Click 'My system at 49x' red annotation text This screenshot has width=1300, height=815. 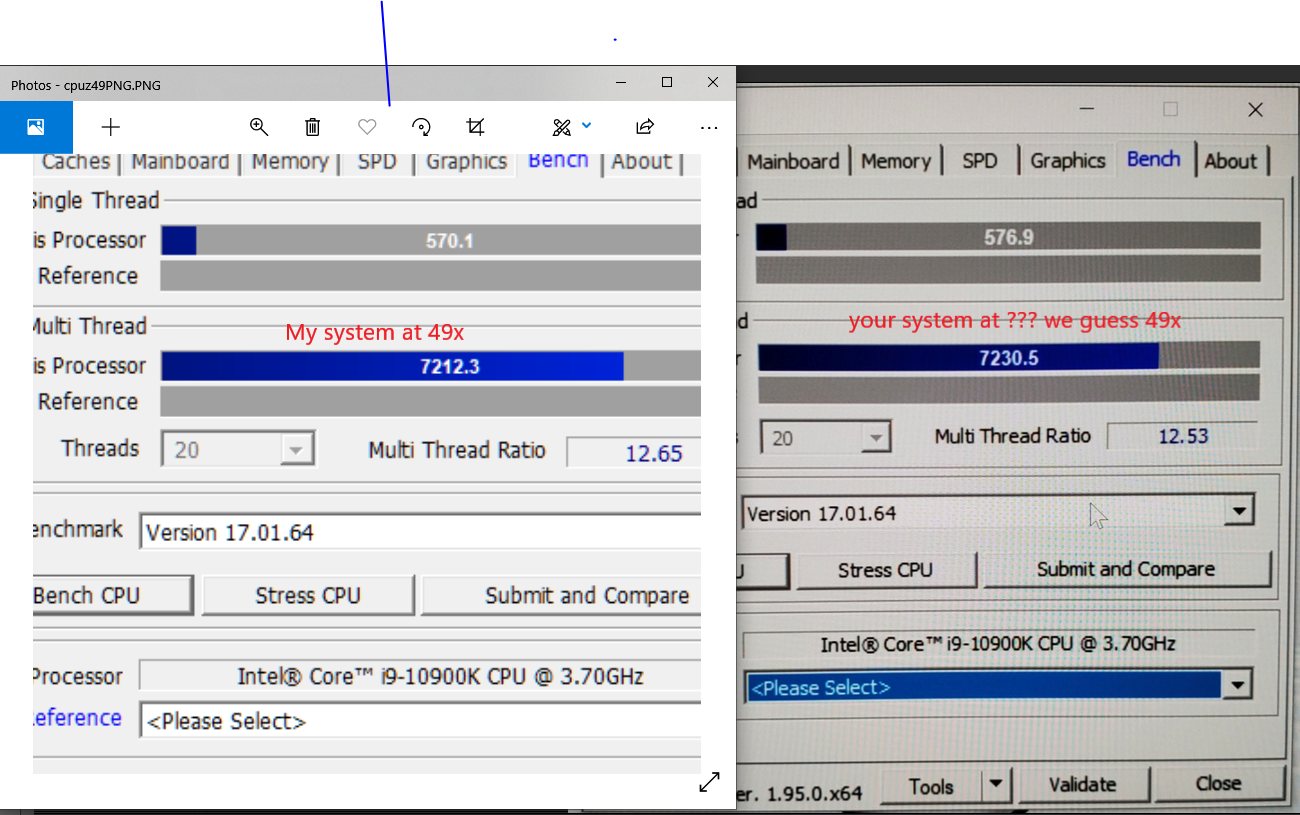(x=375, y=333)
